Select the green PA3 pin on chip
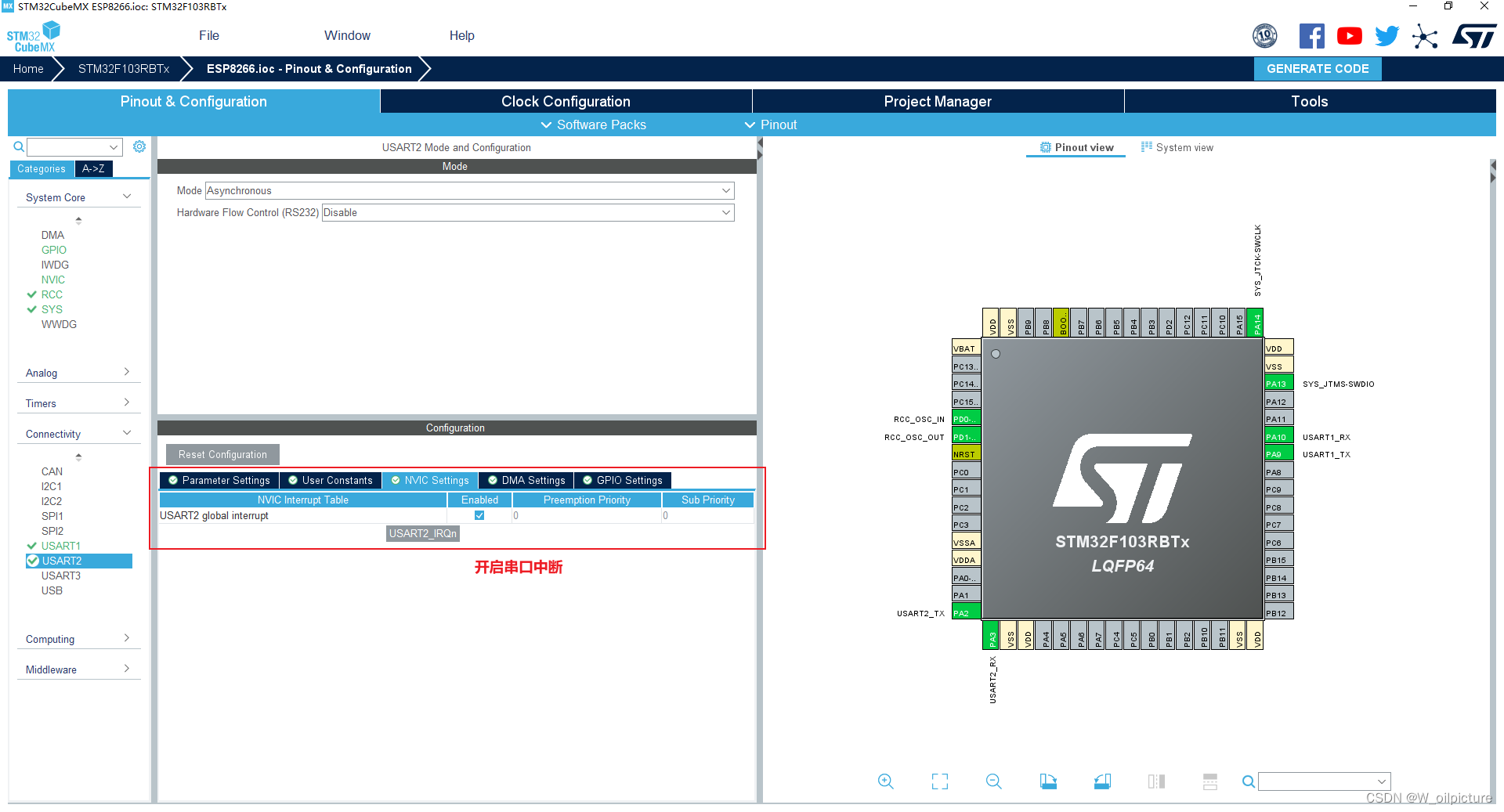This screenshot has width=1504, height=812. click(991, 635)
